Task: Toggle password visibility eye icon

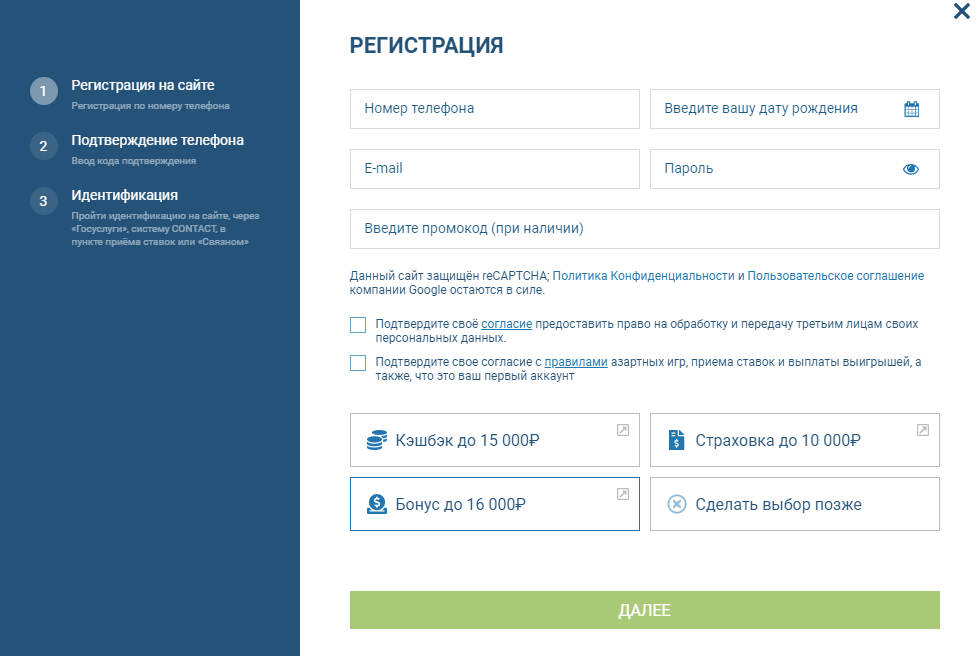Action: (x=910, y=169)
